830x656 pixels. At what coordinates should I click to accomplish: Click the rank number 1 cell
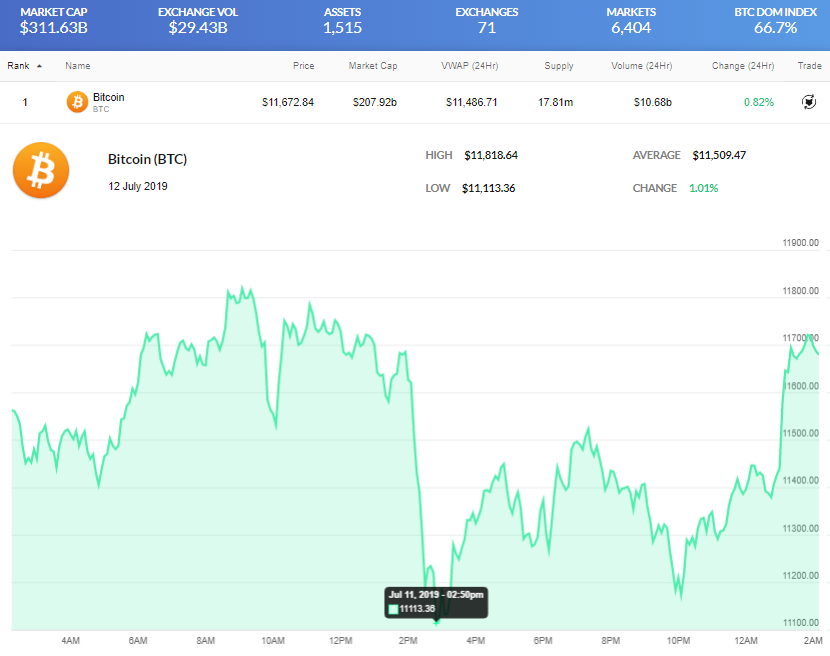[x=25, y=102]
